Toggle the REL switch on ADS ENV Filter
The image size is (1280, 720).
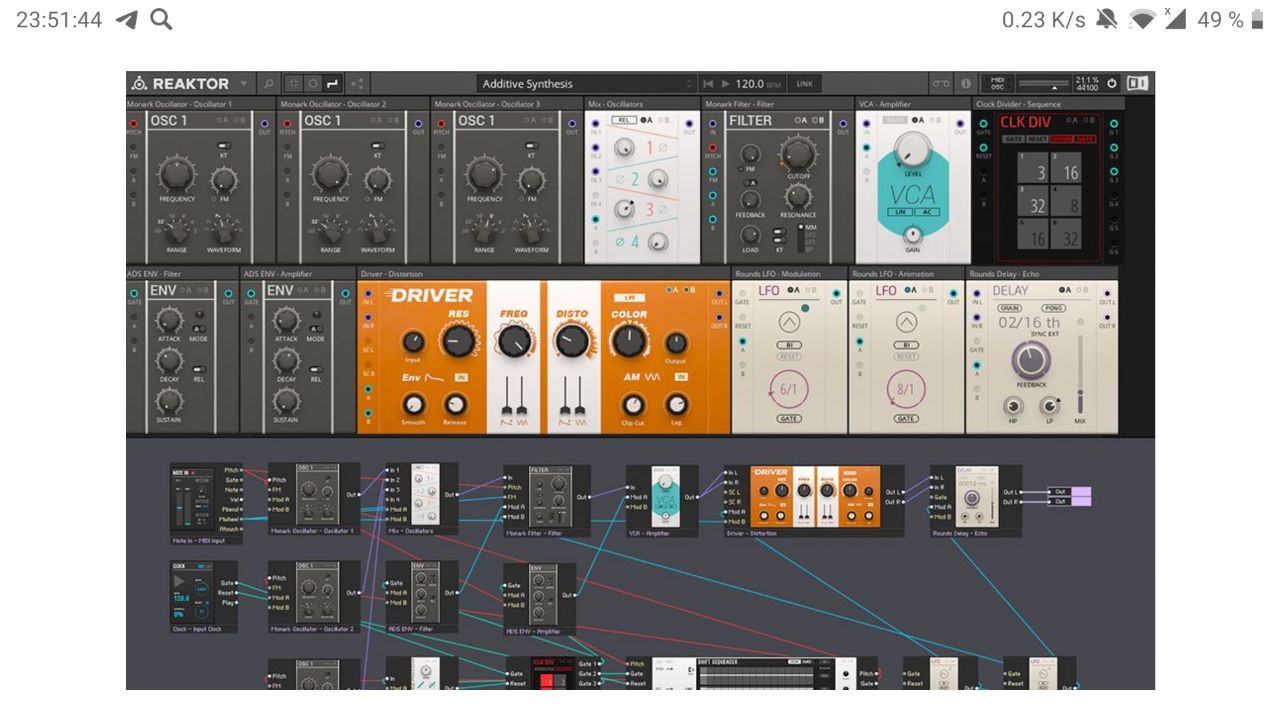(x=200, y=369)
